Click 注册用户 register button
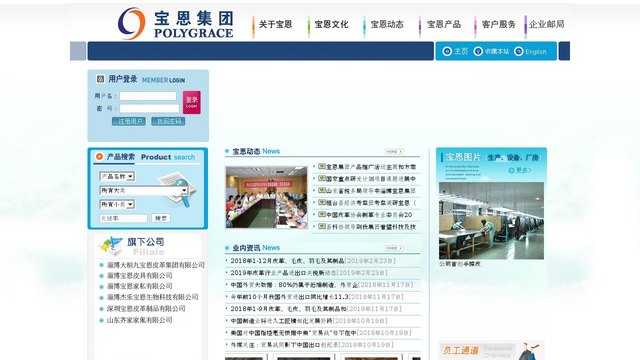Viewport: 640px width, 360px height. 129,121
